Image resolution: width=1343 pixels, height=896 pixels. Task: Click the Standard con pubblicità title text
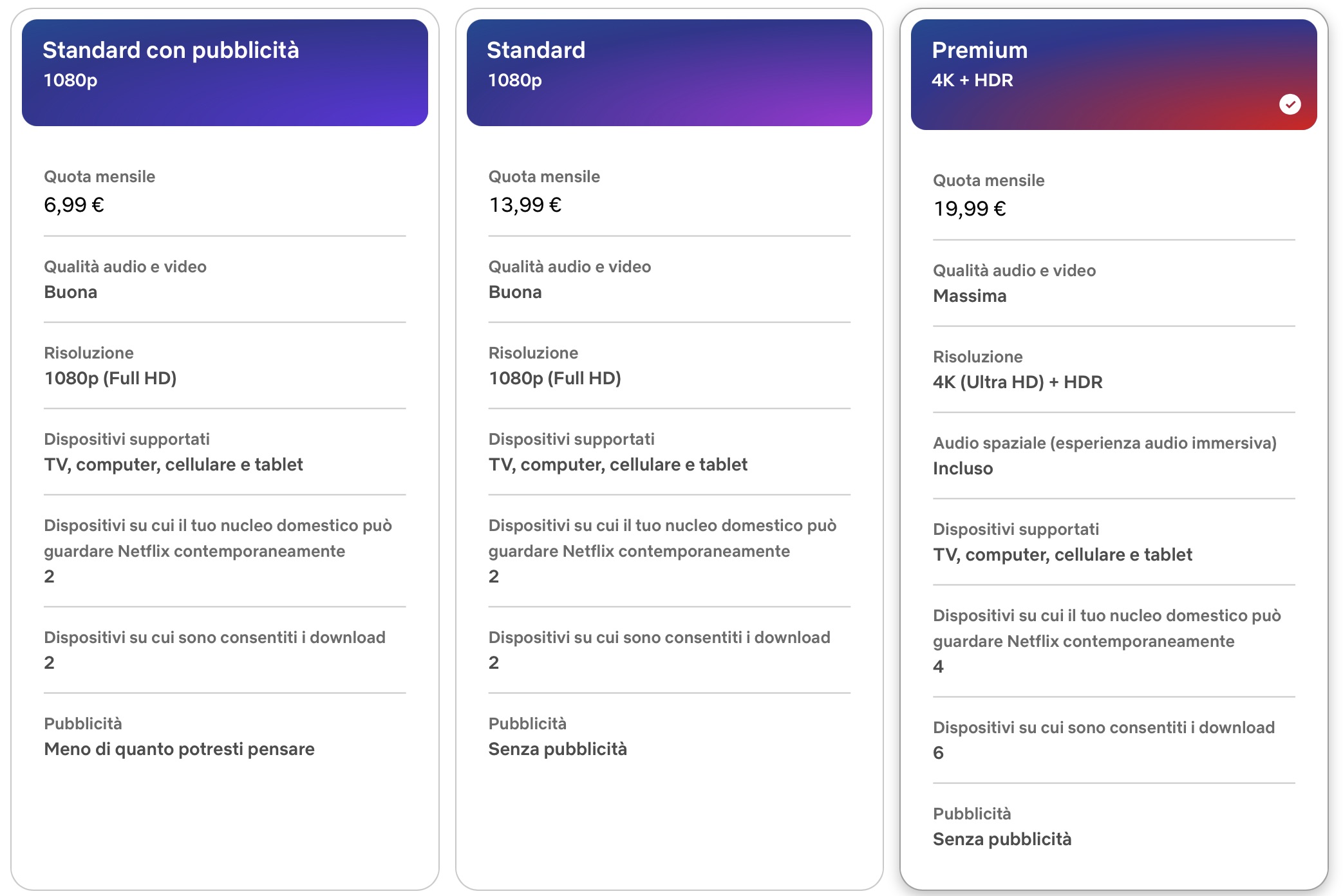tap(171, 50)
